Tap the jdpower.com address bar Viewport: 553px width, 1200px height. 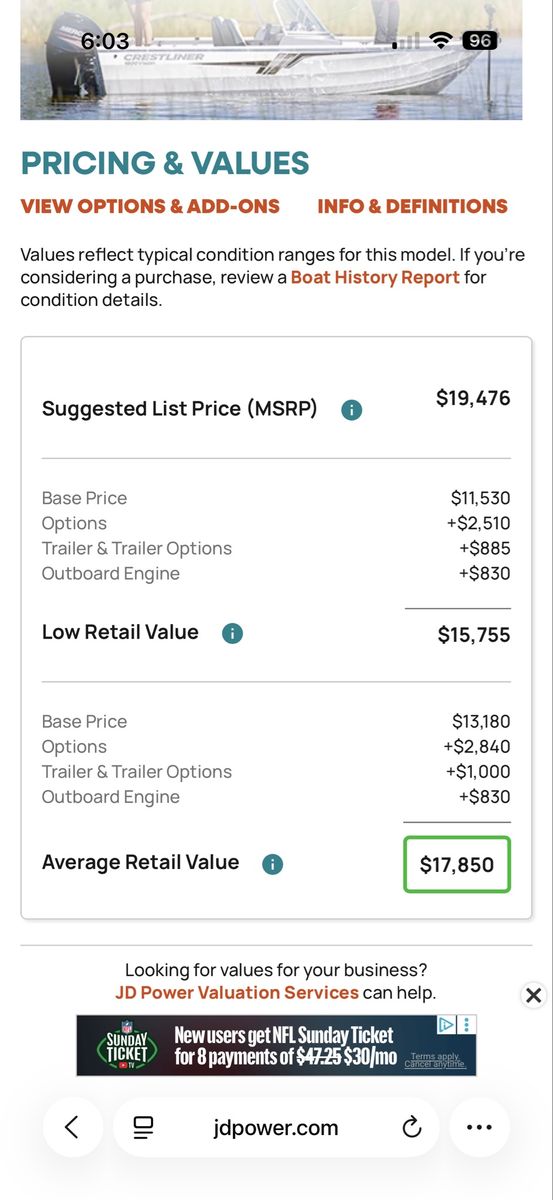point(276,1128)
